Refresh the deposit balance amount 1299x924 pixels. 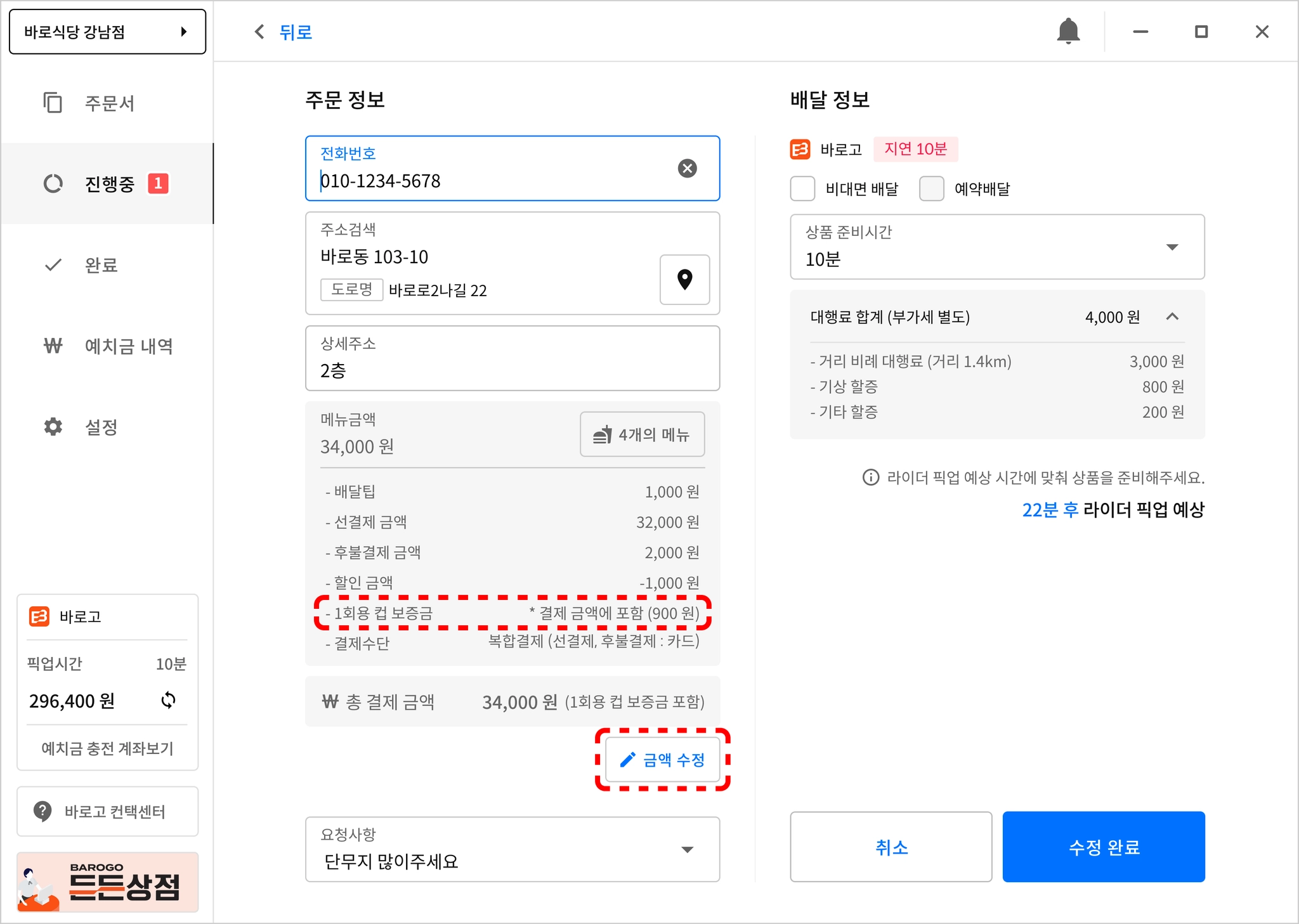click(168, 700)
